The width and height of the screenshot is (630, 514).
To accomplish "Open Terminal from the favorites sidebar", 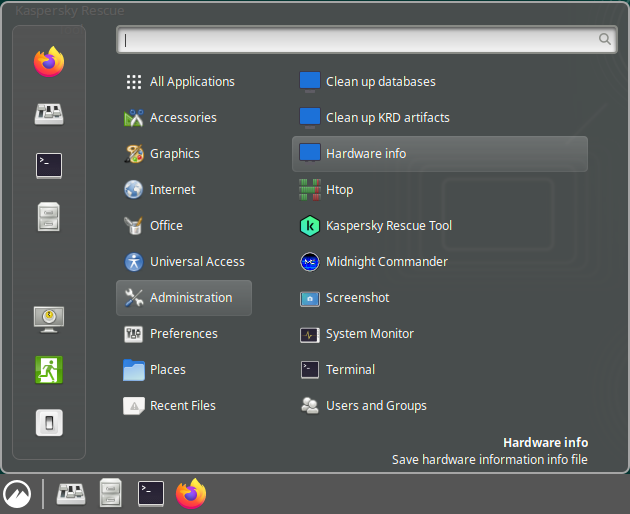I will (x=49, y=165).
